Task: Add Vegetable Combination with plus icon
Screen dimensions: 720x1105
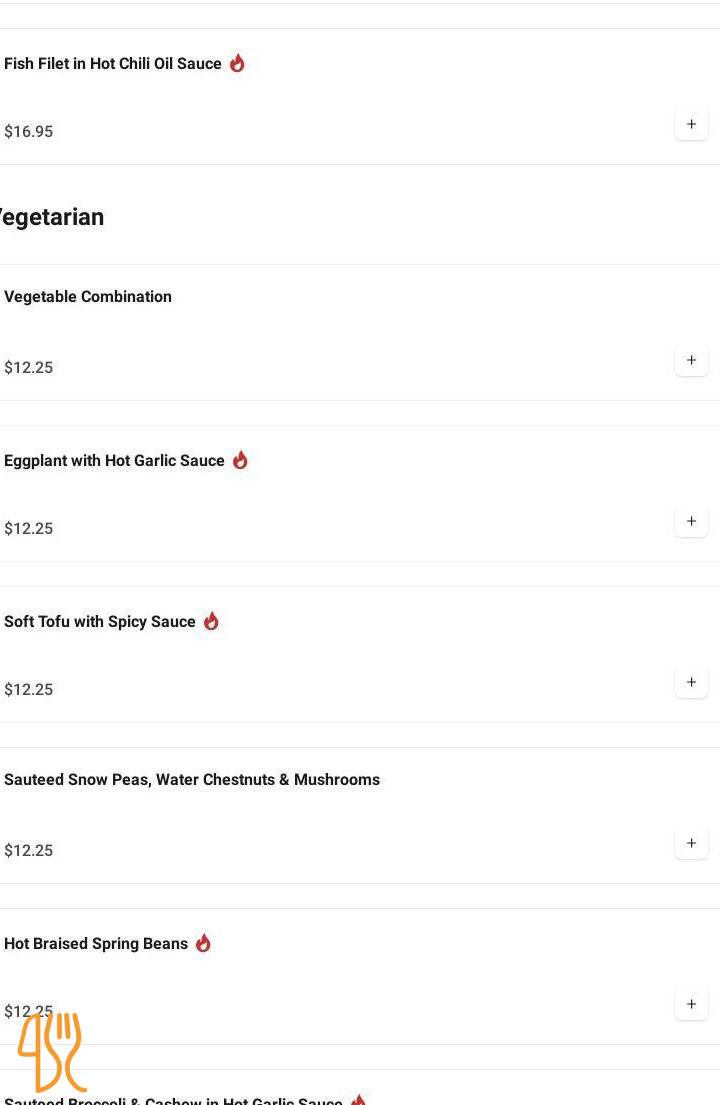Action: click(691, 361)
